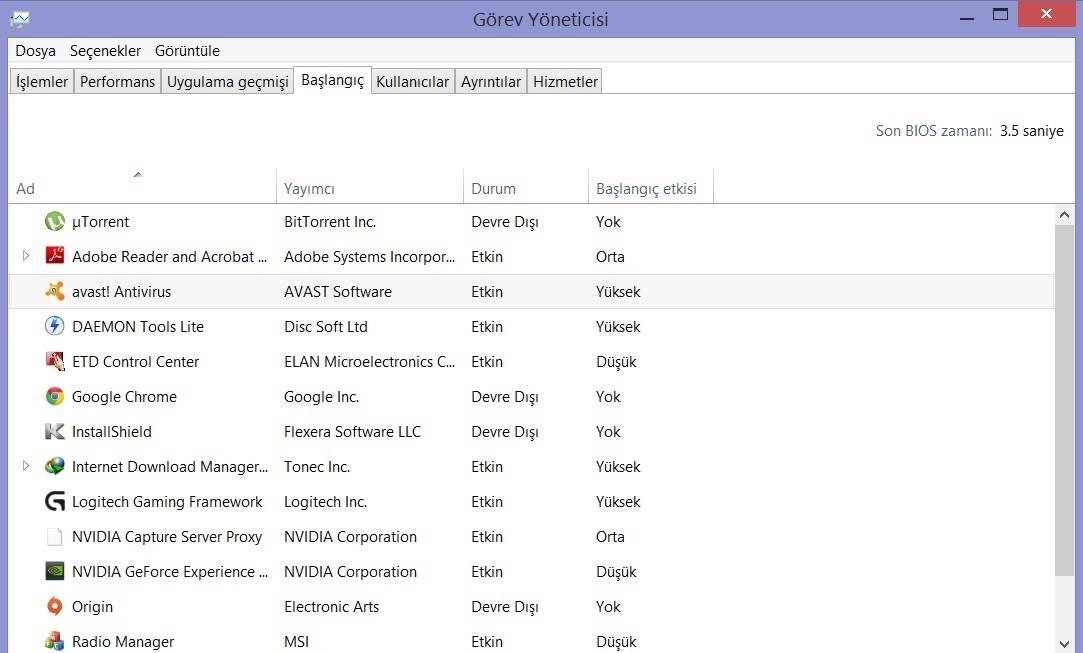The width and height of the screenshot is (1083, 653).
Task: Select the Logitech Gaming Framework name
Action: tap(167, 502)
